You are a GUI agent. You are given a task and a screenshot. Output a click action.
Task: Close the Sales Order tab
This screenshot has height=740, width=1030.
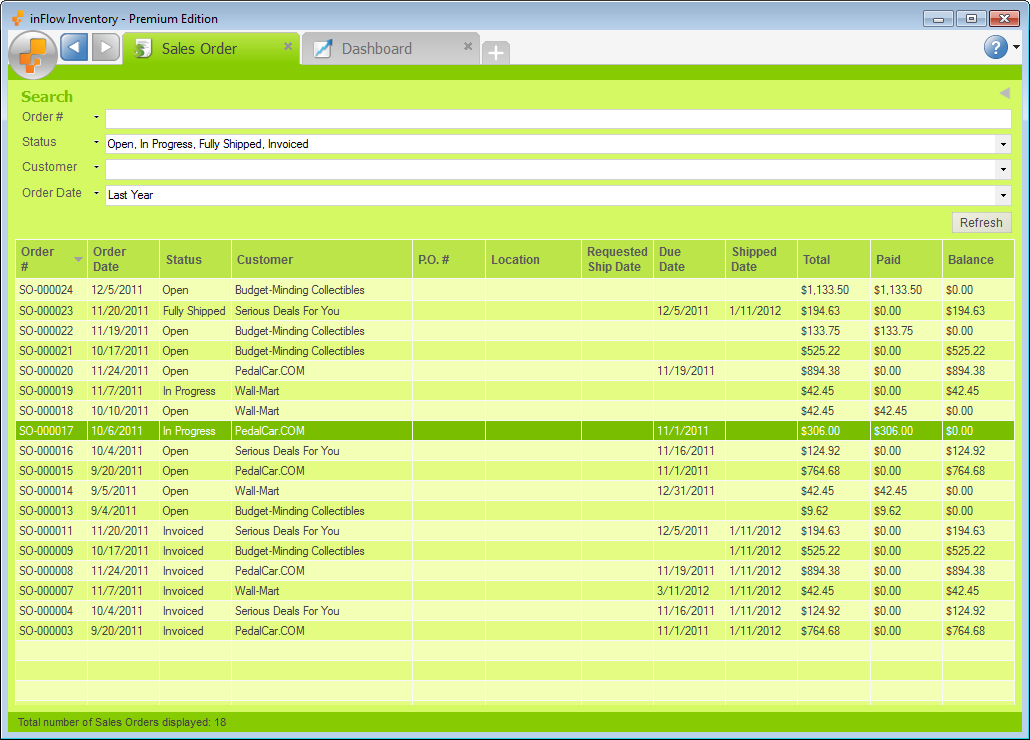[x=288, y=46]
